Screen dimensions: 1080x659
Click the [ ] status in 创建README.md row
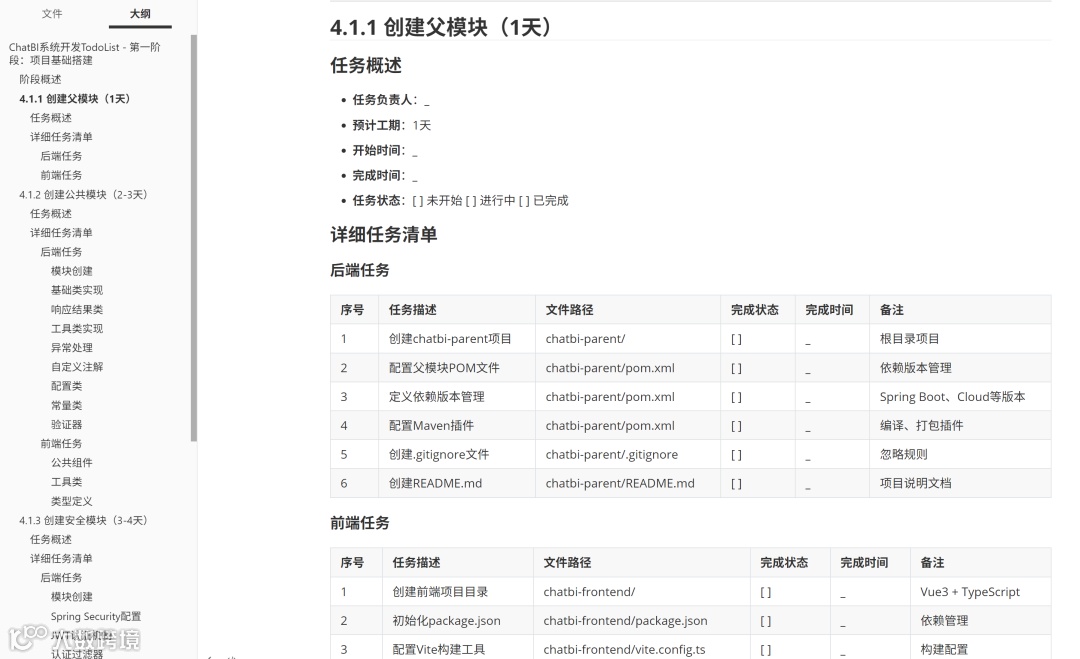(736, 483)
